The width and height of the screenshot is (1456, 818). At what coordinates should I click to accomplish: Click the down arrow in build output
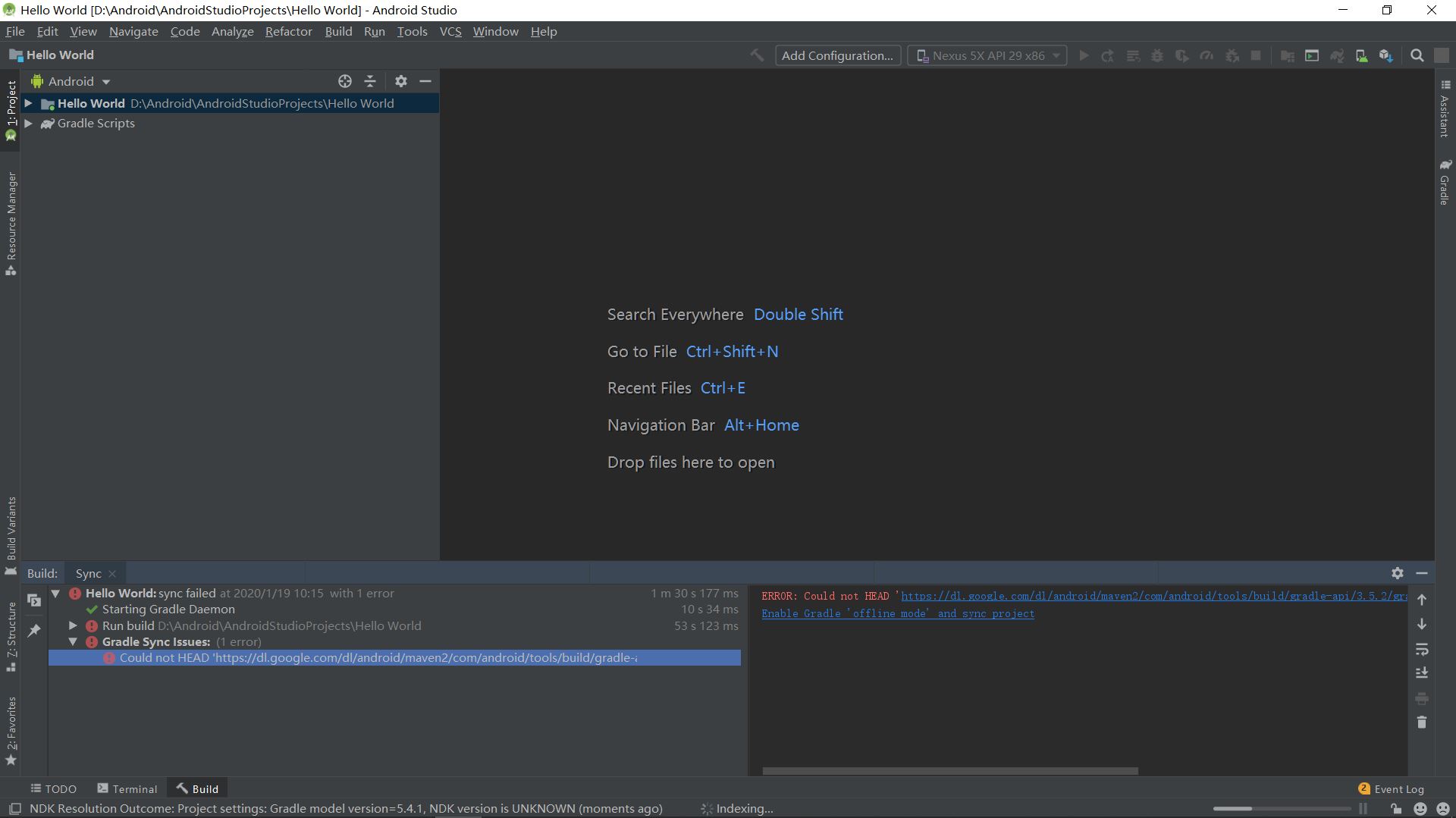[1422, 624]
